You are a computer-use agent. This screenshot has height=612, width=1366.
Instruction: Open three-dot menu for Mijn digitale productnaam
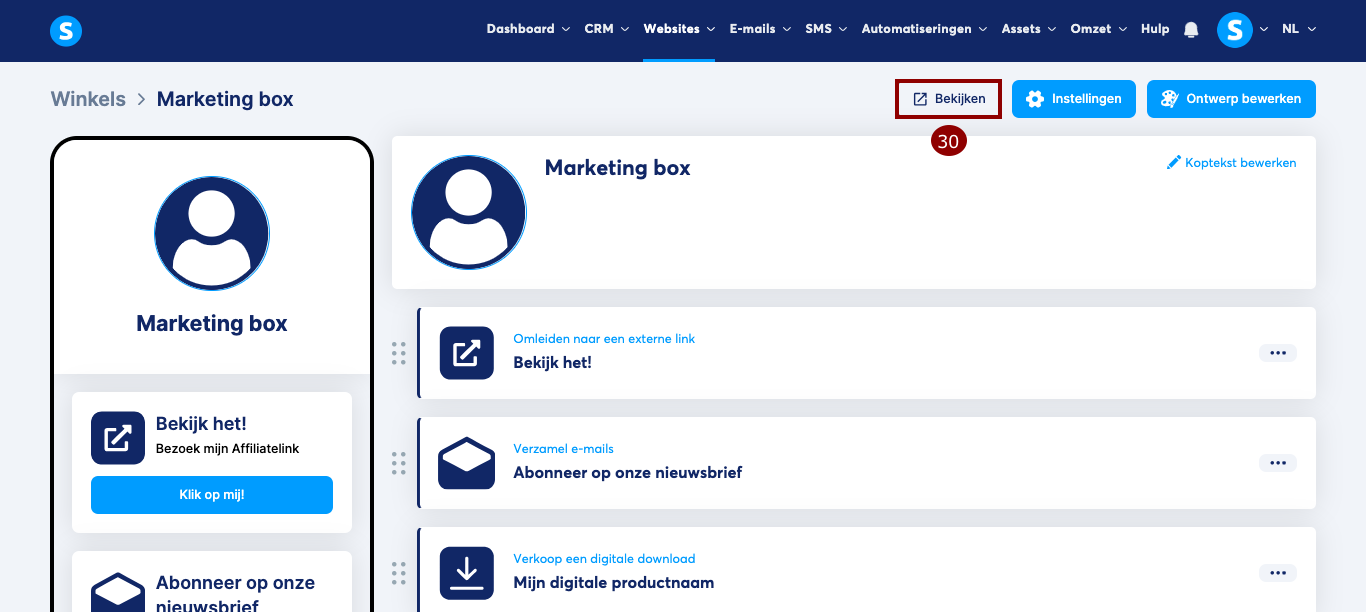pos(1277,573)
